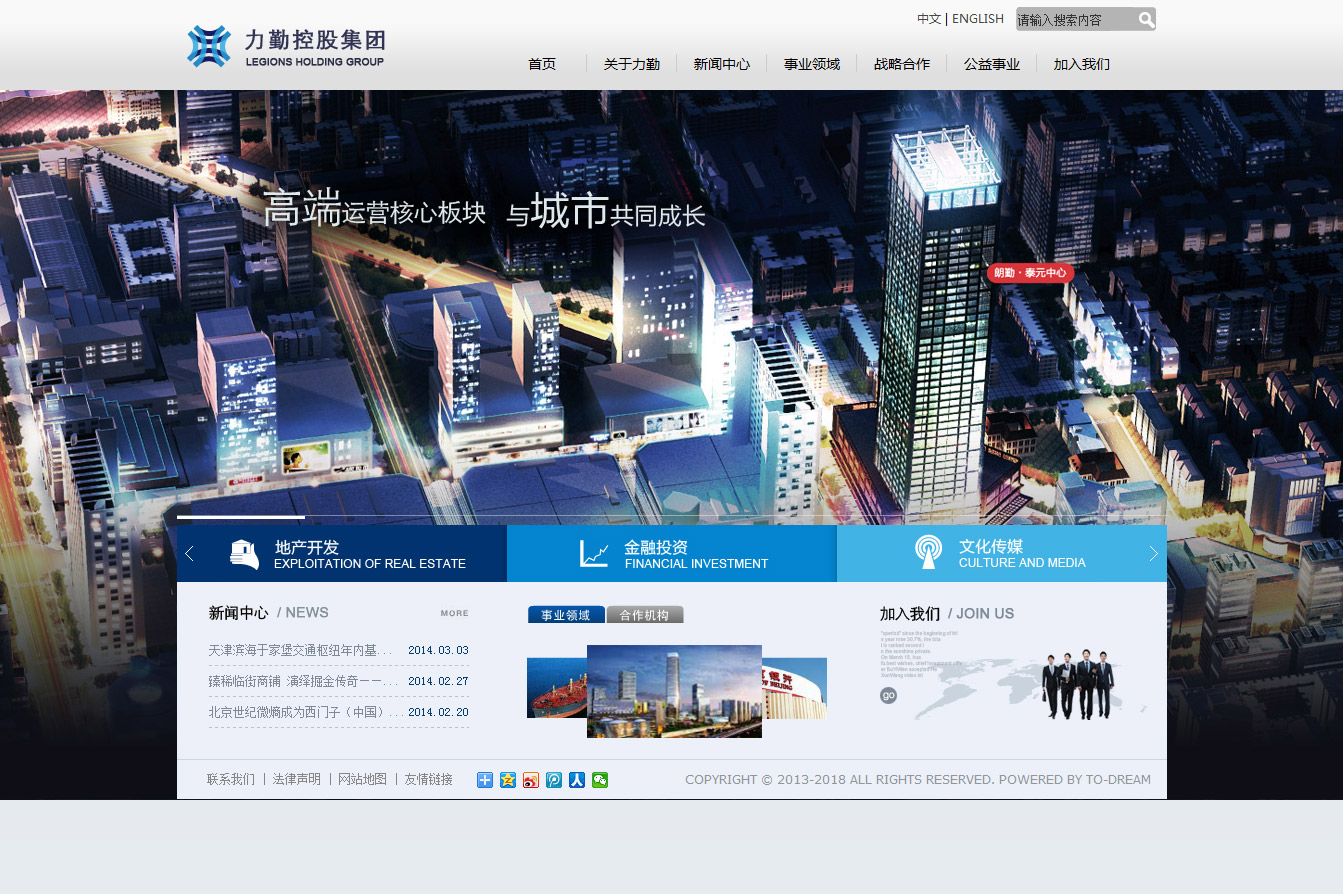Share via the blue plus icon

[485, 780]
